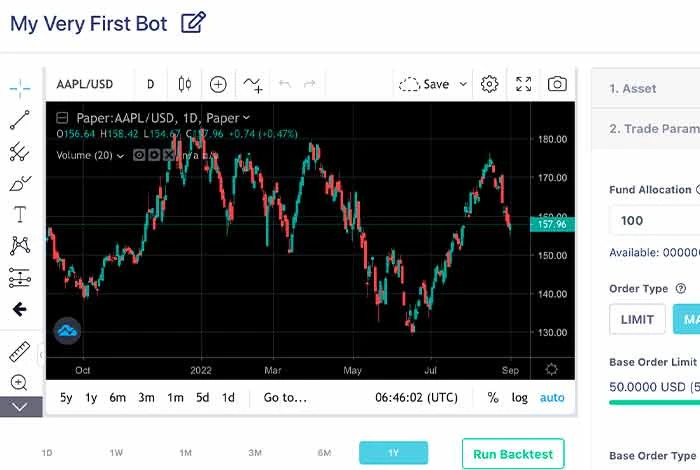Enter fullscreen chart mode
Viewport: 700px width, 470px height.
[523, 84]
